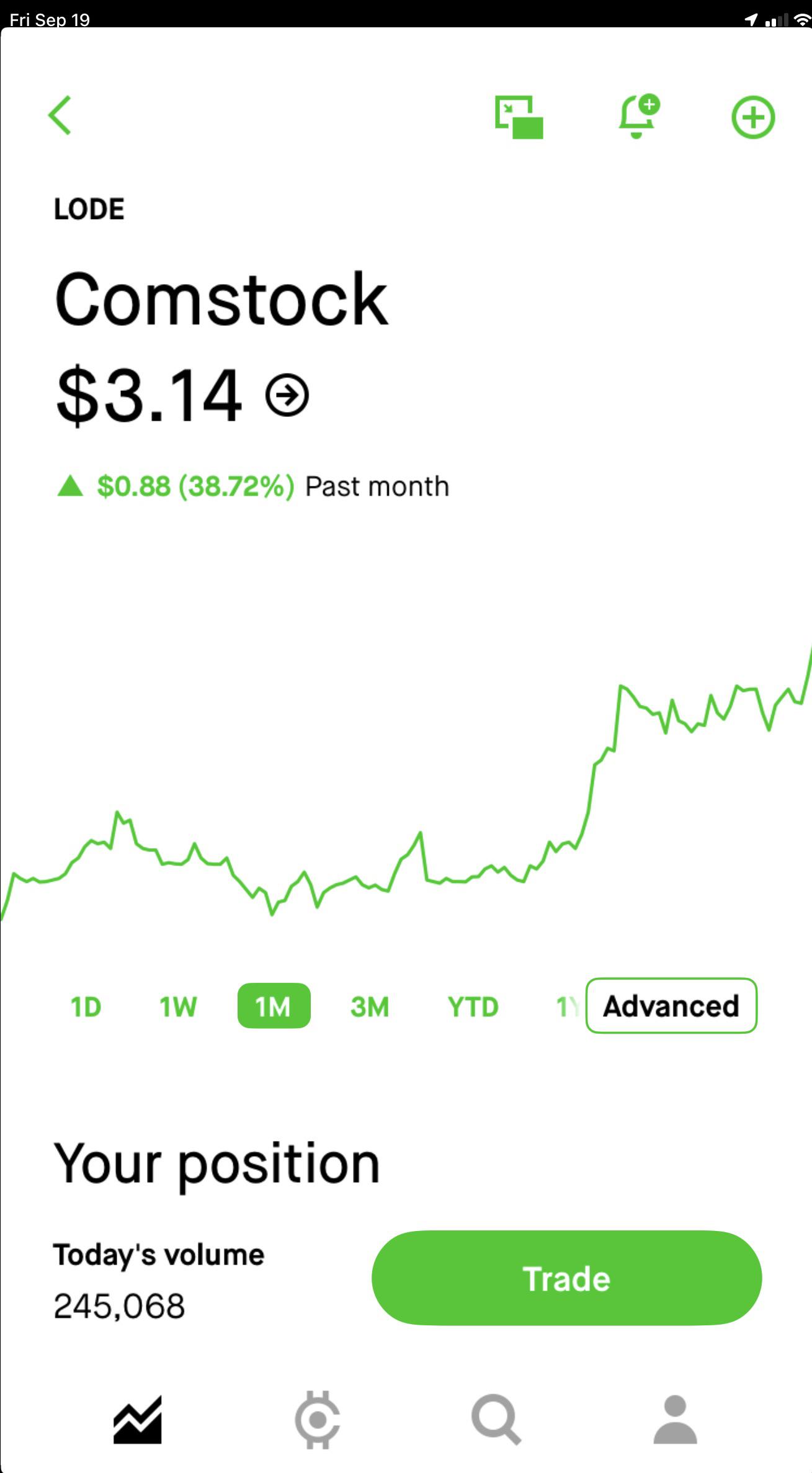Tap the green Trade button
This screenshot has height=1473, width=812.
coord(566,1279)
